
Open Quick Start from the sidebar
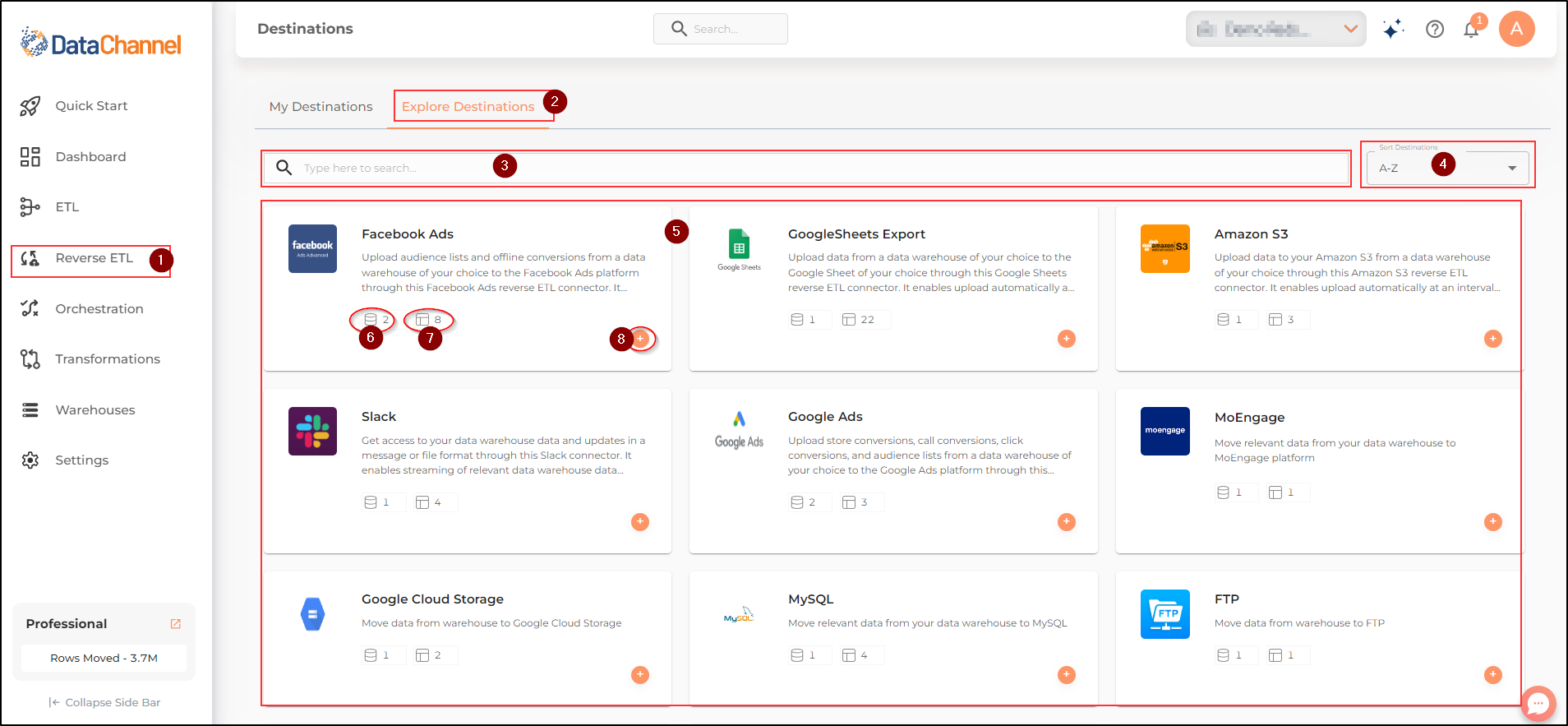pyautogui.click(x=91, y=106)
